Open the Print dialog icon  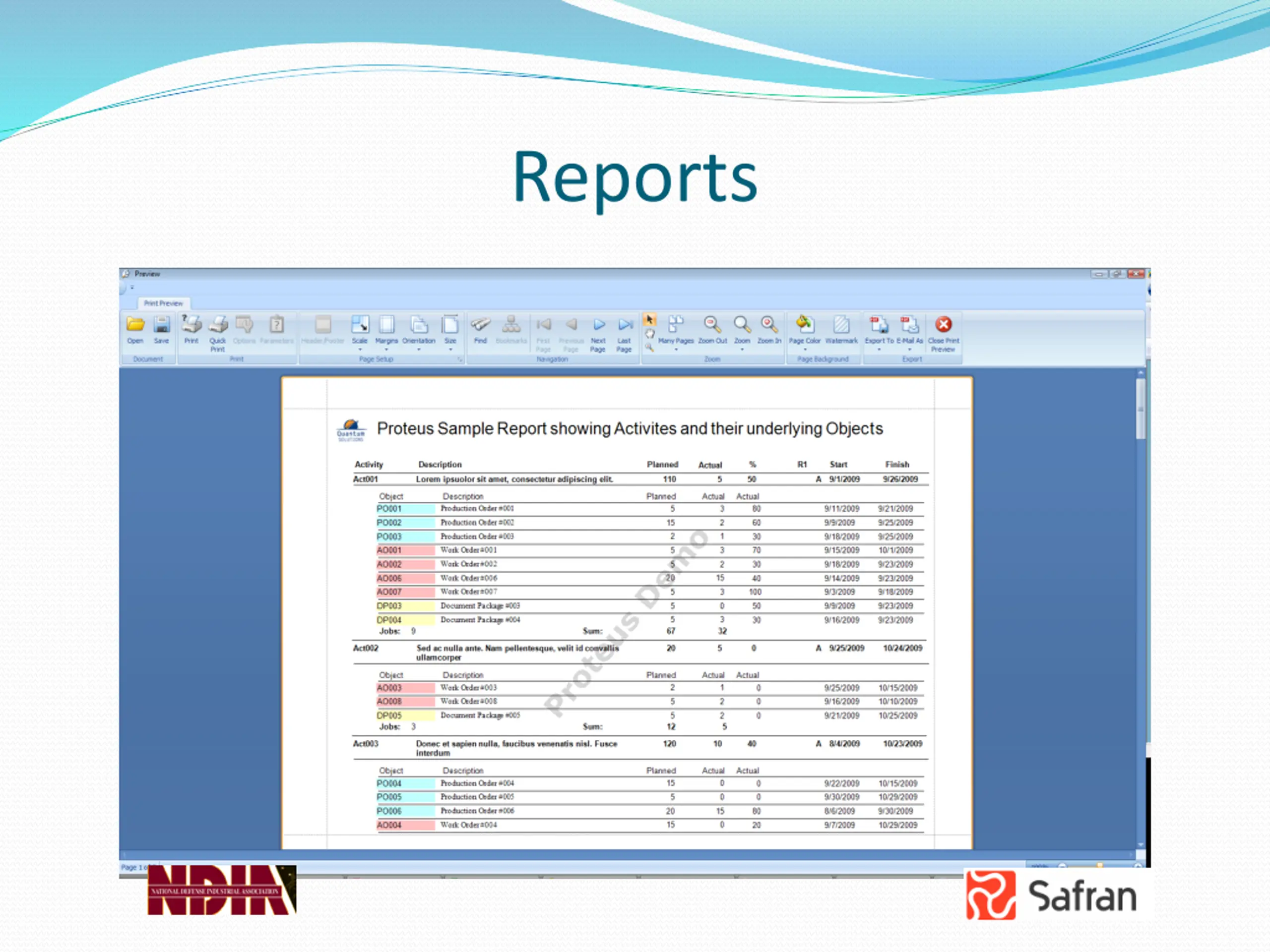pos(191,330)
